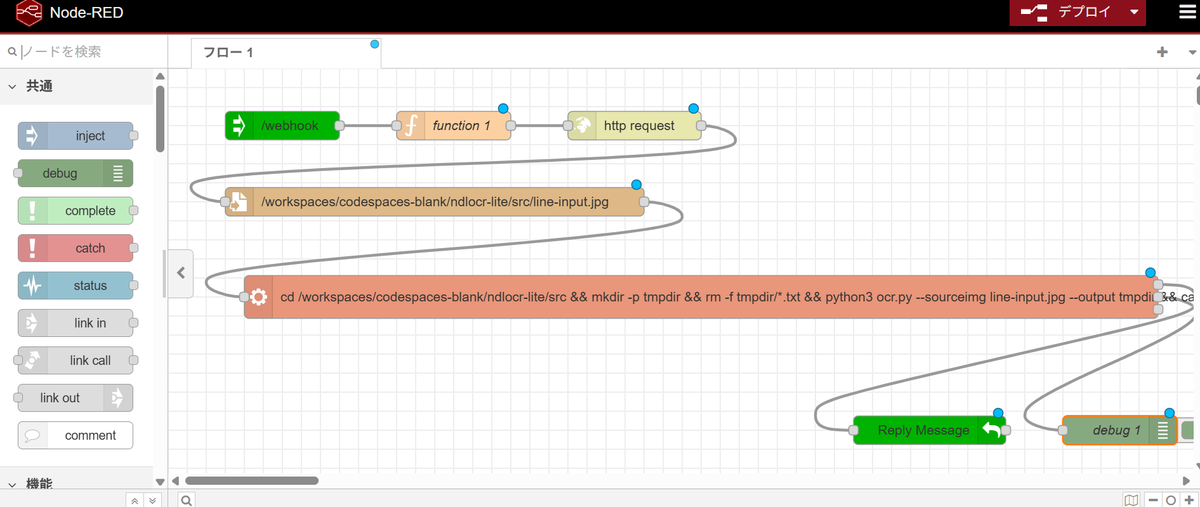Click the canvas horizontal scrollbar thumb
This screenshot has height=507, width=1200.
pyautogui.click(x=252, y=480)
